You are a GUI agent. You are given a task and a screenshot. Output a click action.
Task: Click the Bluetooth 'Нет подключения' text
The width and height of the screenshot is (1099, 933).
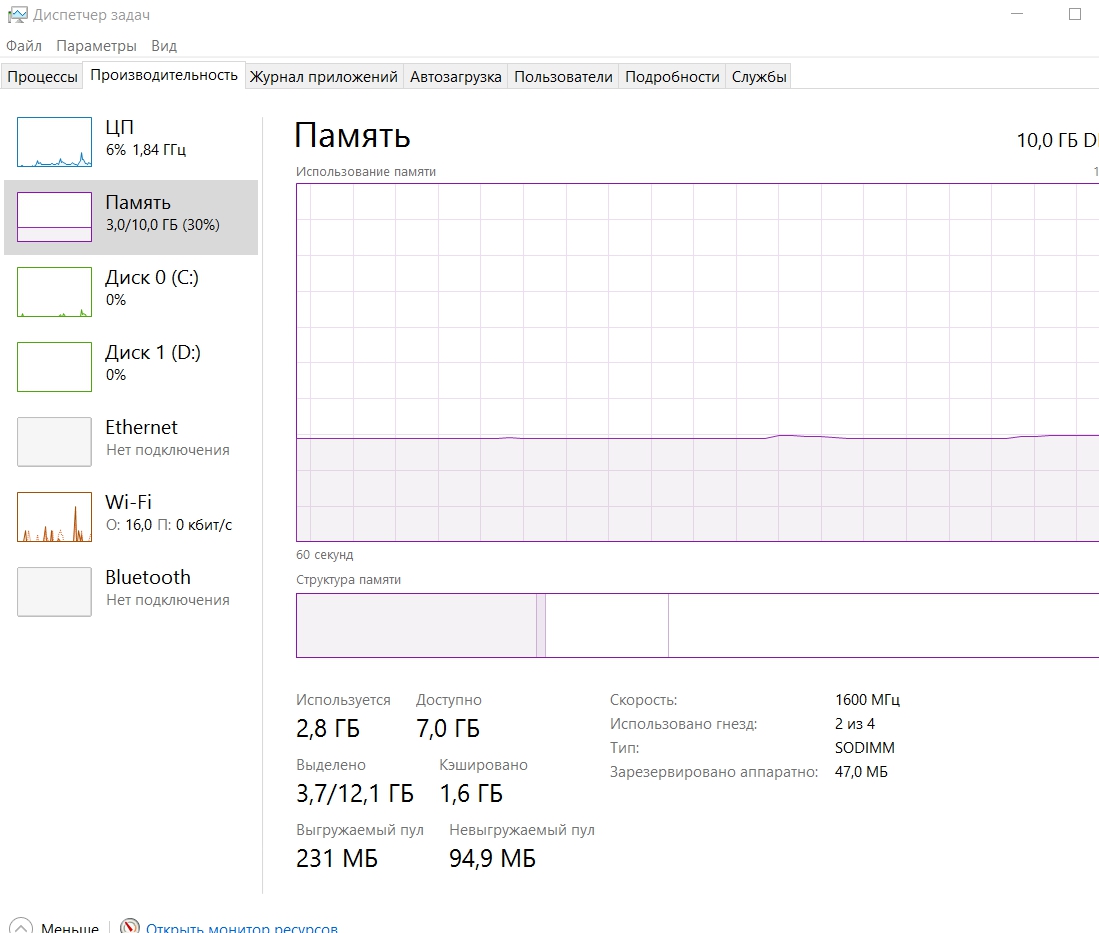coord(168,600)
